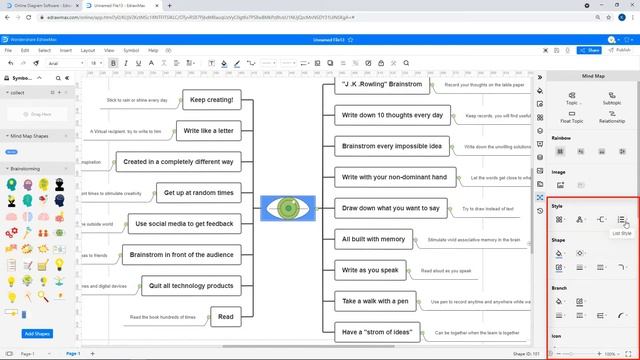
Task: Insert image under Image section
Action: click(560, 185)
